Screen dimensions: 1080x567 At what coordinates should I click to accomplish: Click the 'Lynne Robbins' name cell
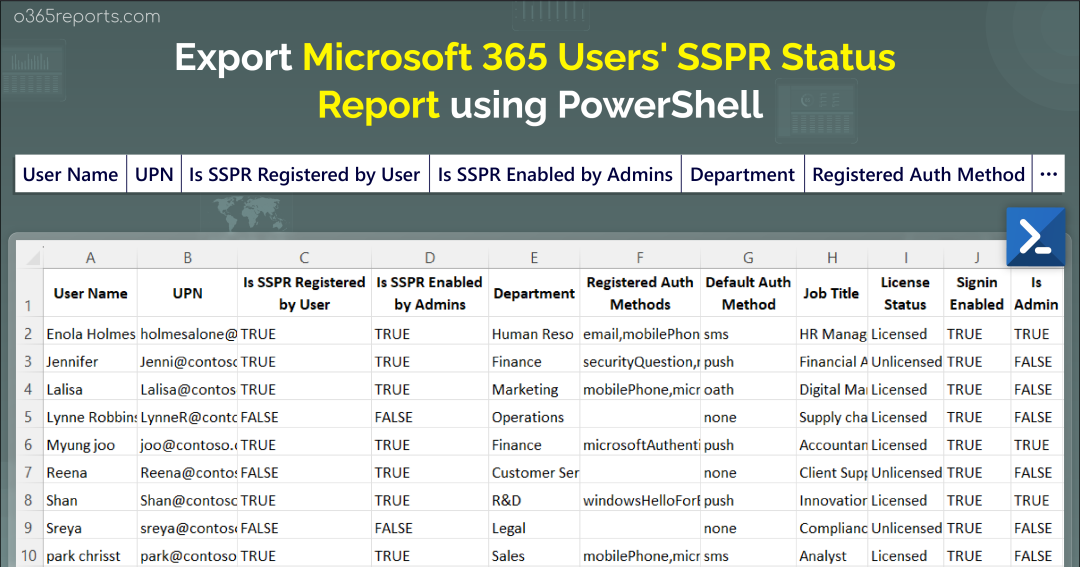click(x=90, y=417)
